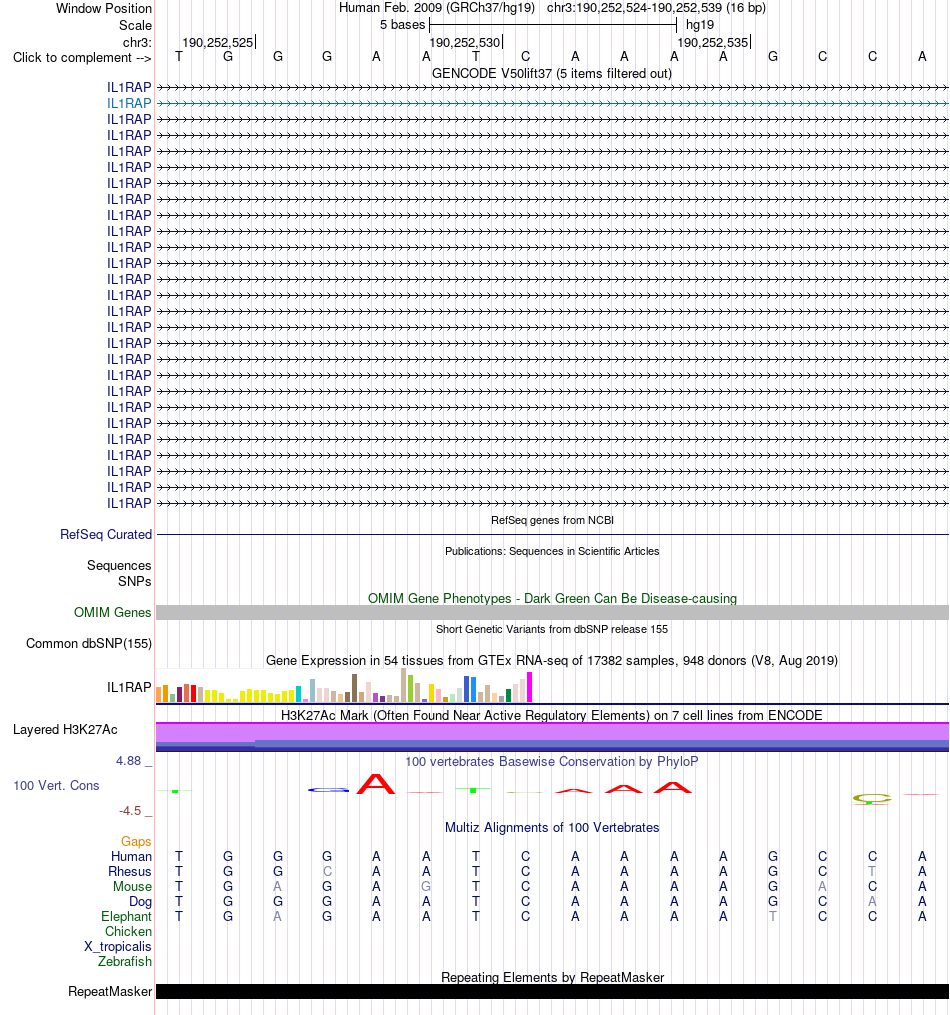This screenshot has height=1015, width=950.
Task: Click the faded T mismatch in the Rhesus row
Action: (872, 871)
